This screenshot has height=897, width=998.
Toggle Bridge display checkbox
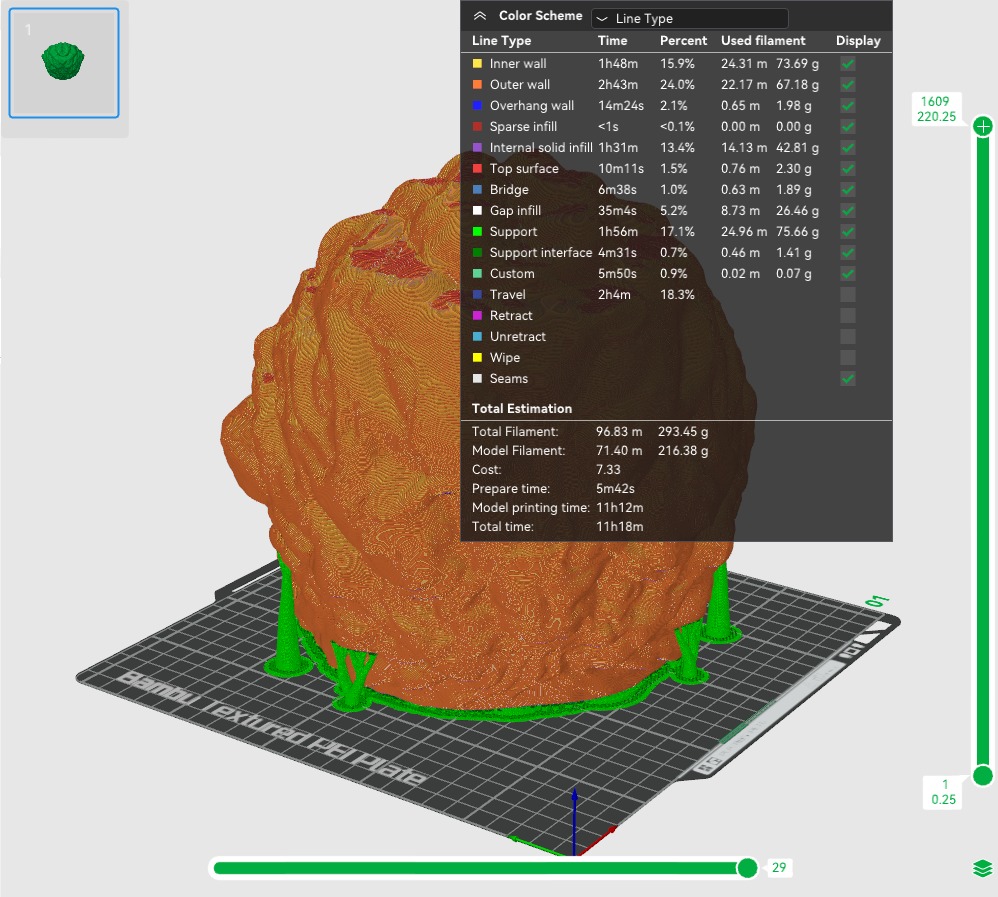(847, 190)
